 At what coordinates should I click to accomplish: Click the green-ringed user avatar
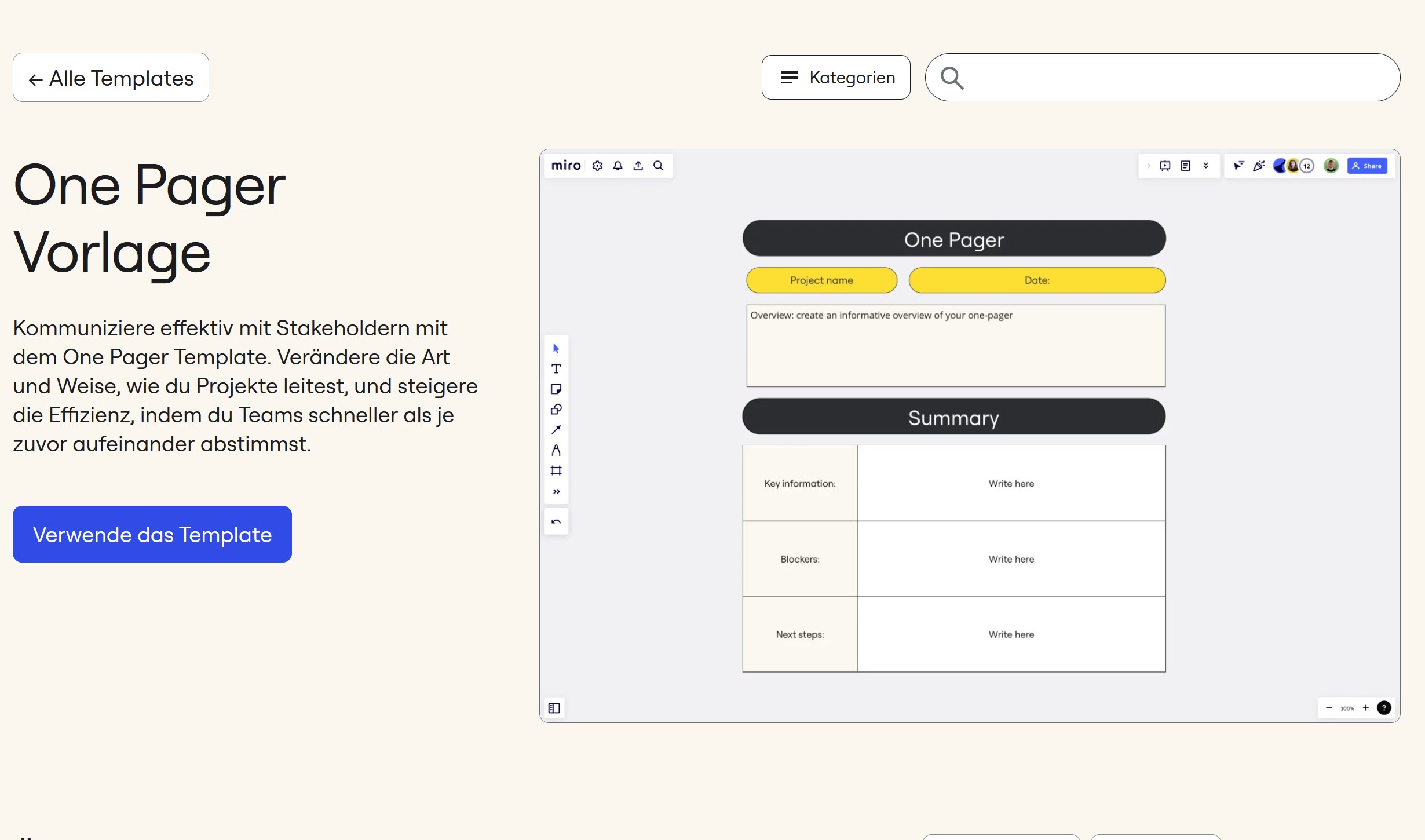tap(1331, 166)
